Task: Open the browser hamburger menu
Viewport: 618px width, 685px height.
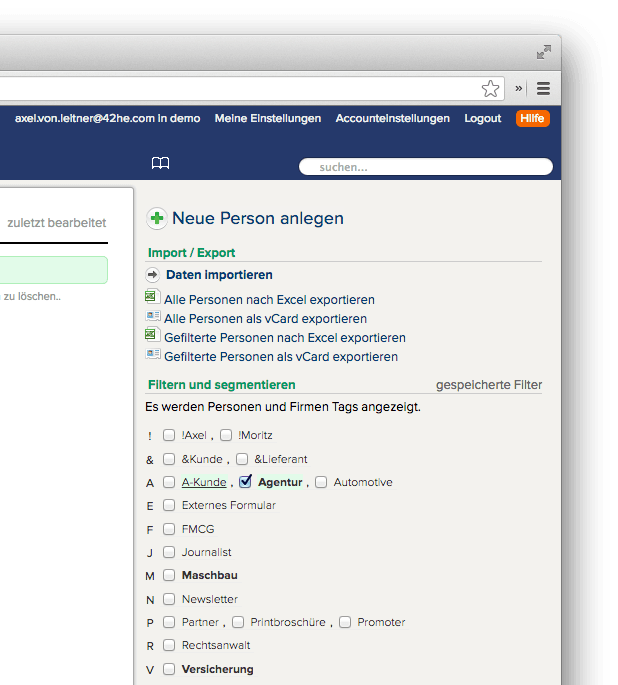Action: click(x=543, y=89)
